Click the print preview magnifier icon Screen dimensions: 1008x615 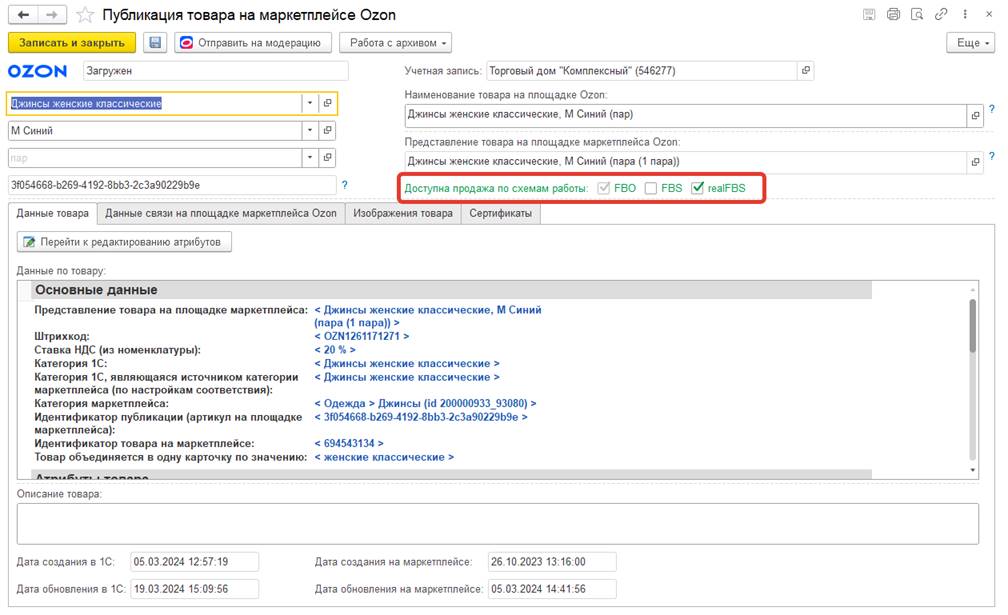pos(915,14)
